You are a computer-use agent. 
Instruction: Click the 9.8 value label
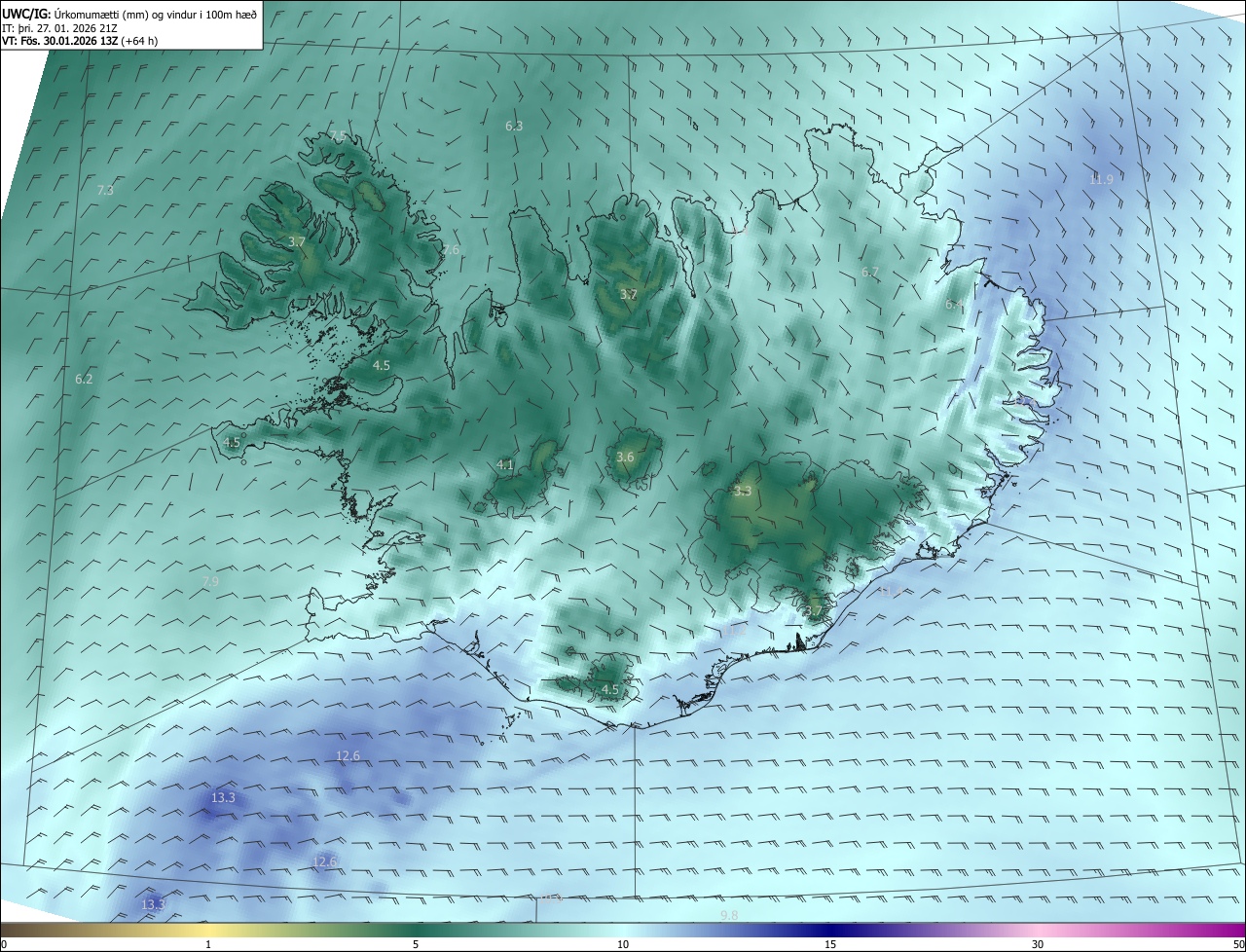[729, 916]
